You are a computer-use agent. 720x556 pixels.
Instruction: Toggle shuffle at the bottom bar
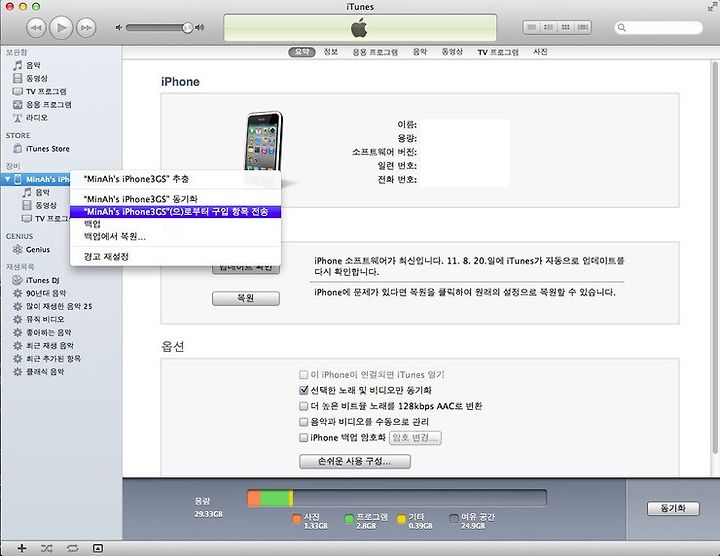click(46, 548)
